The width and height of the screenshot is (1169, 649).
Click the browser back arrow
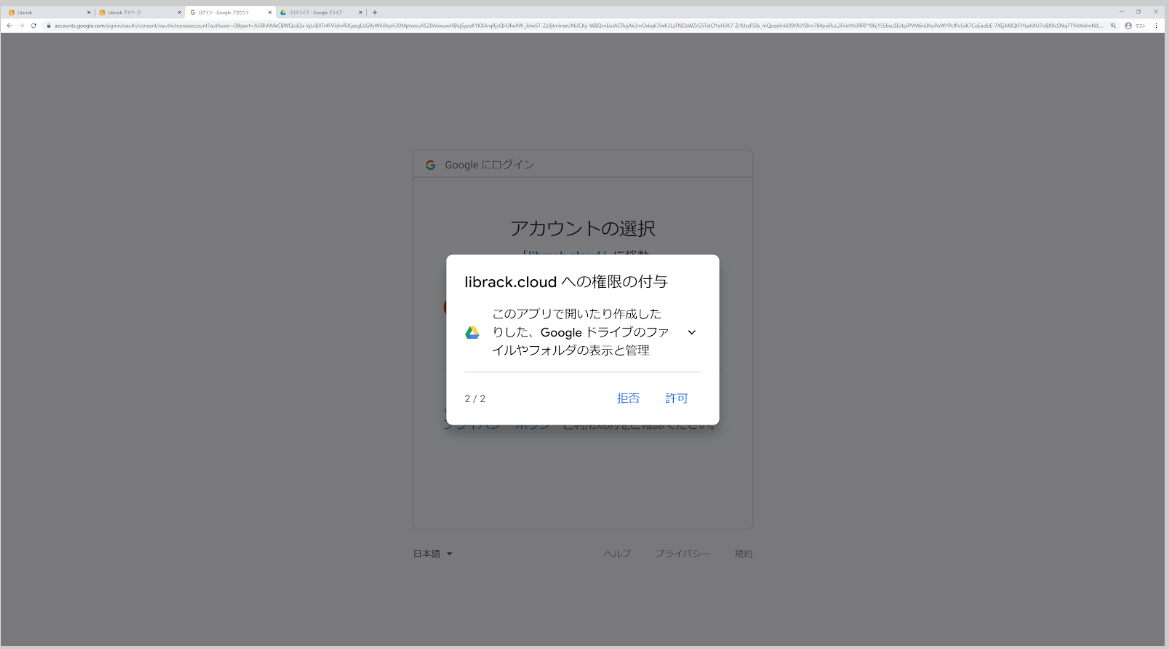pos(9,24)
